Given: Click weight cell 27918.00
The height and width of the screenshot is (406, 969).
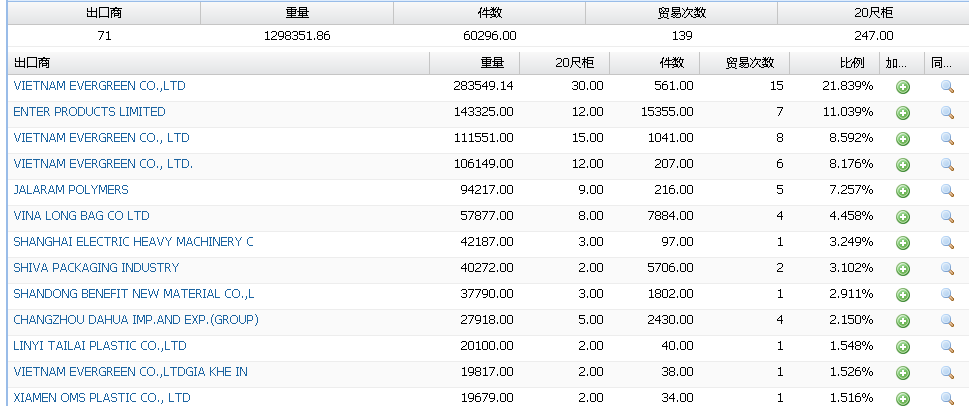Looking at the screenshot, I should click(487, 319).
